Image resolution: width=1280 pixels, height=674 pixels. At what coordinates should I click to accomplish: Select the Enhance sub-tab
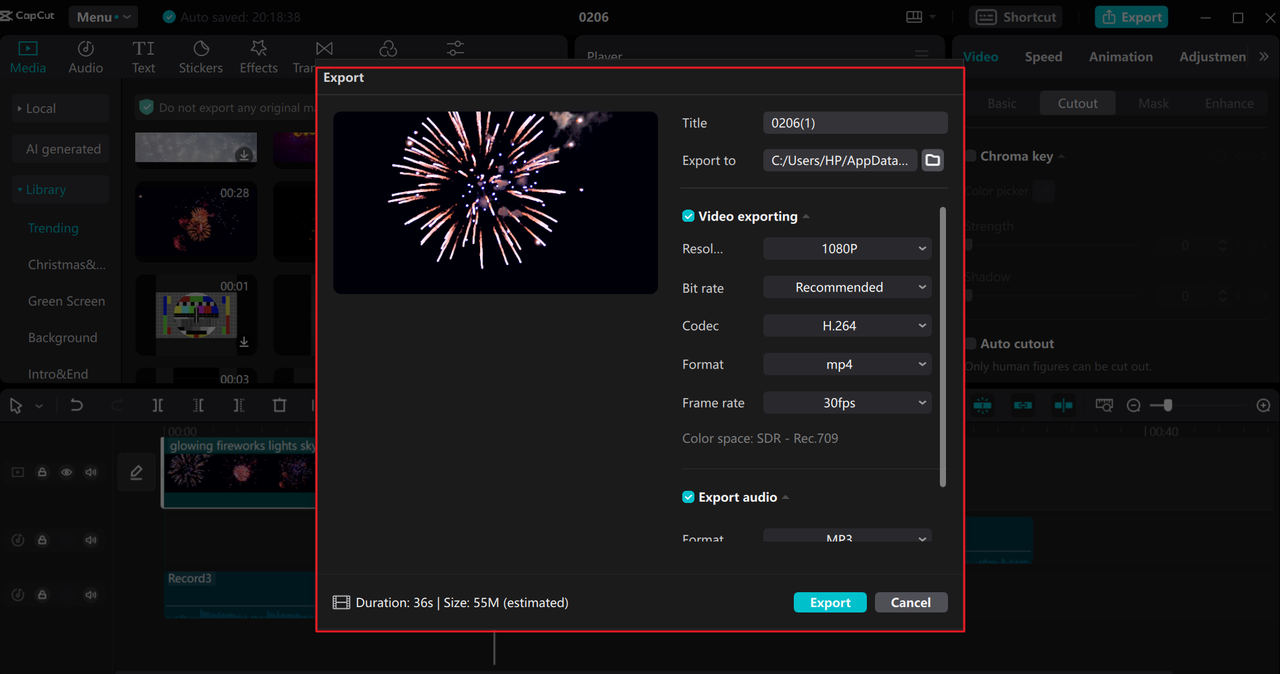click(x=1229, y=103)
